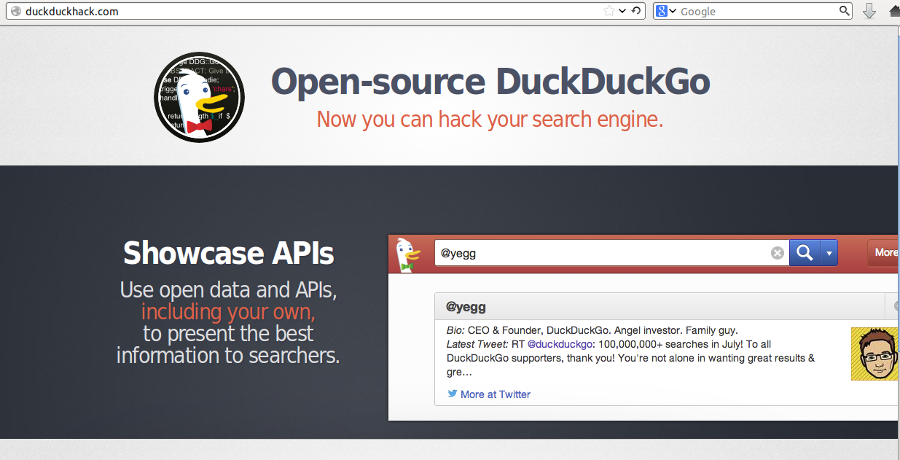The height and width of the screenshot is (460, 900).
Task: Open downloads with the down arrow icon
Action: [x=870, y=11]
